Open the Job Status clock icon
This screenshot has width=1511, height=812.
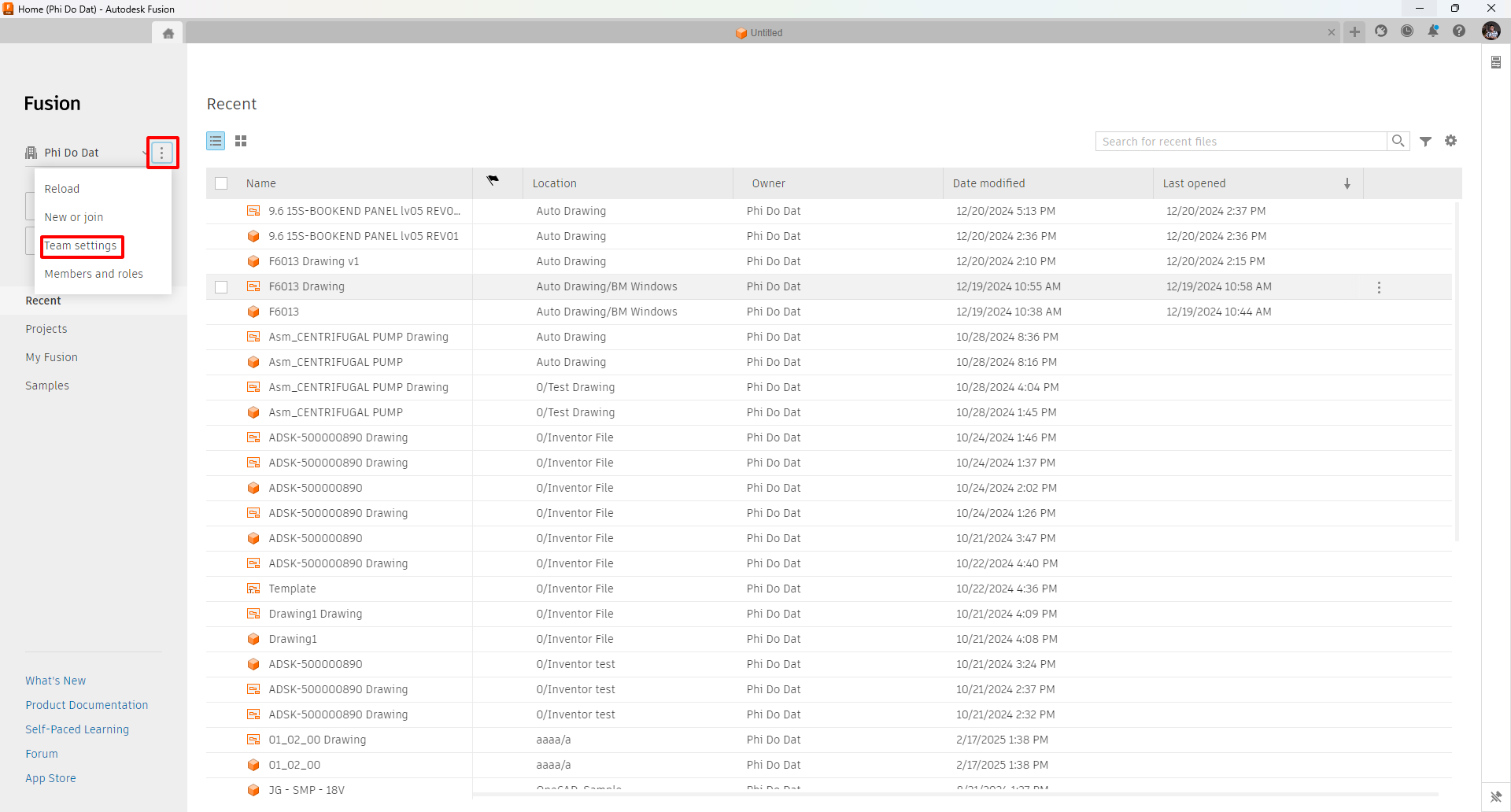coord(1407,31)
